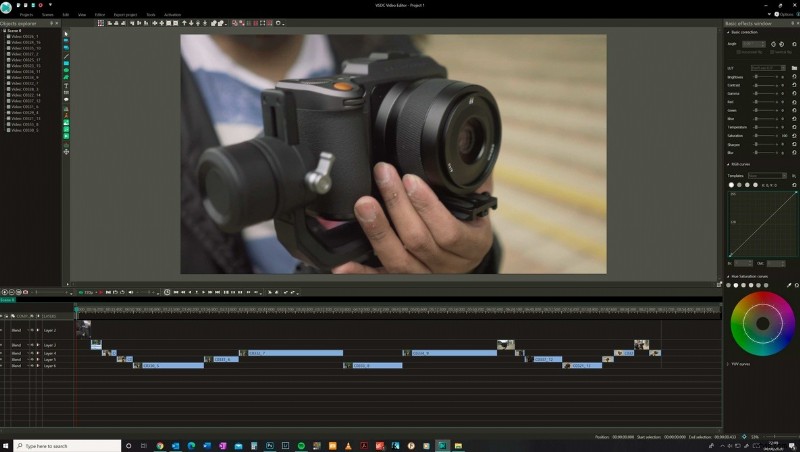Collapse the Basic correction section
The image size is (800, 452).
click(728, 32)
